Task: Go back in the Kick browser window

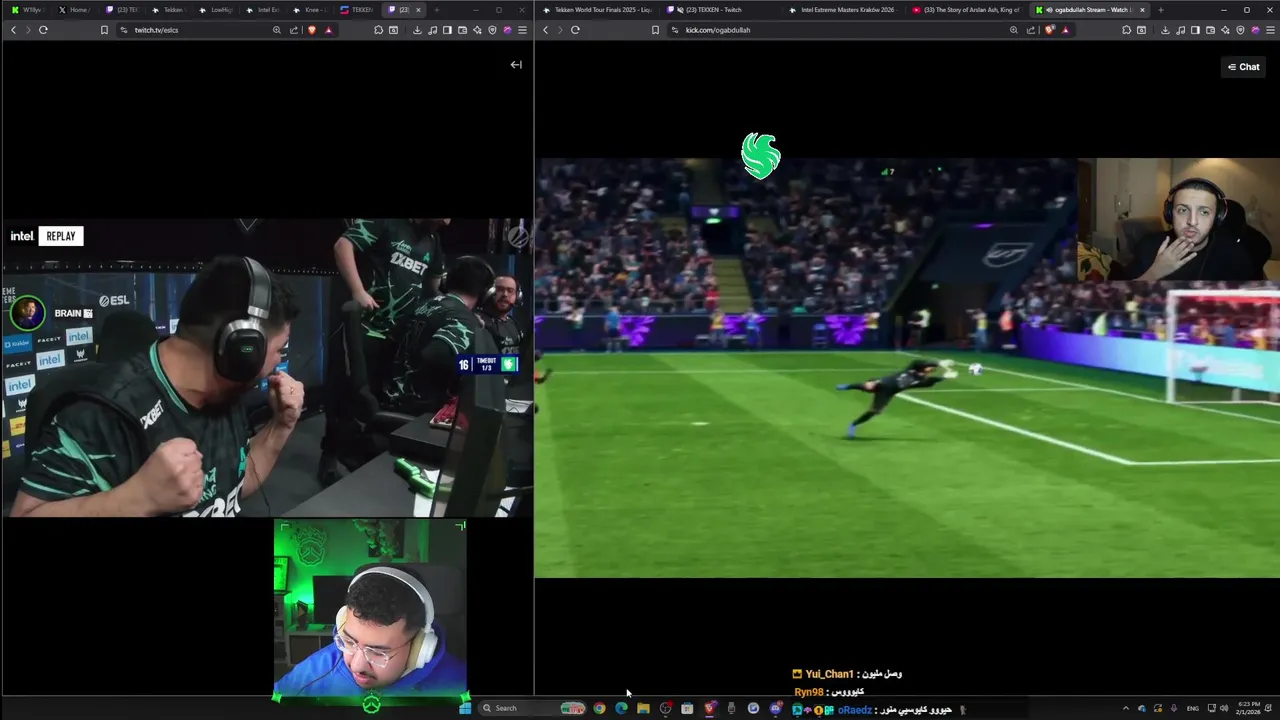Action: (x=545, y=30)
